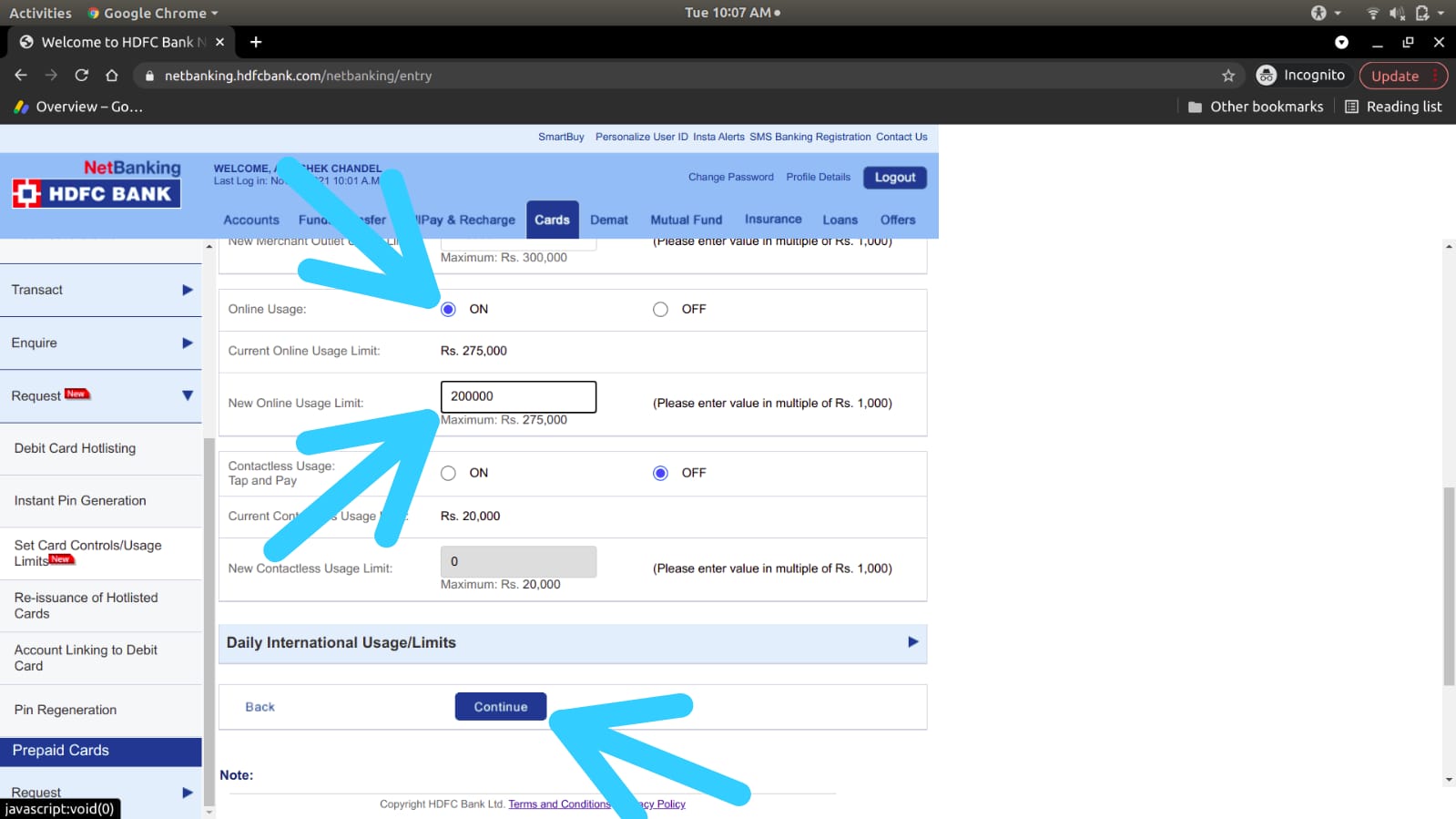The height and width of the screenshot is (819, 1456).
Task: Open the Demat tab
Action: (x=609, y=220)
